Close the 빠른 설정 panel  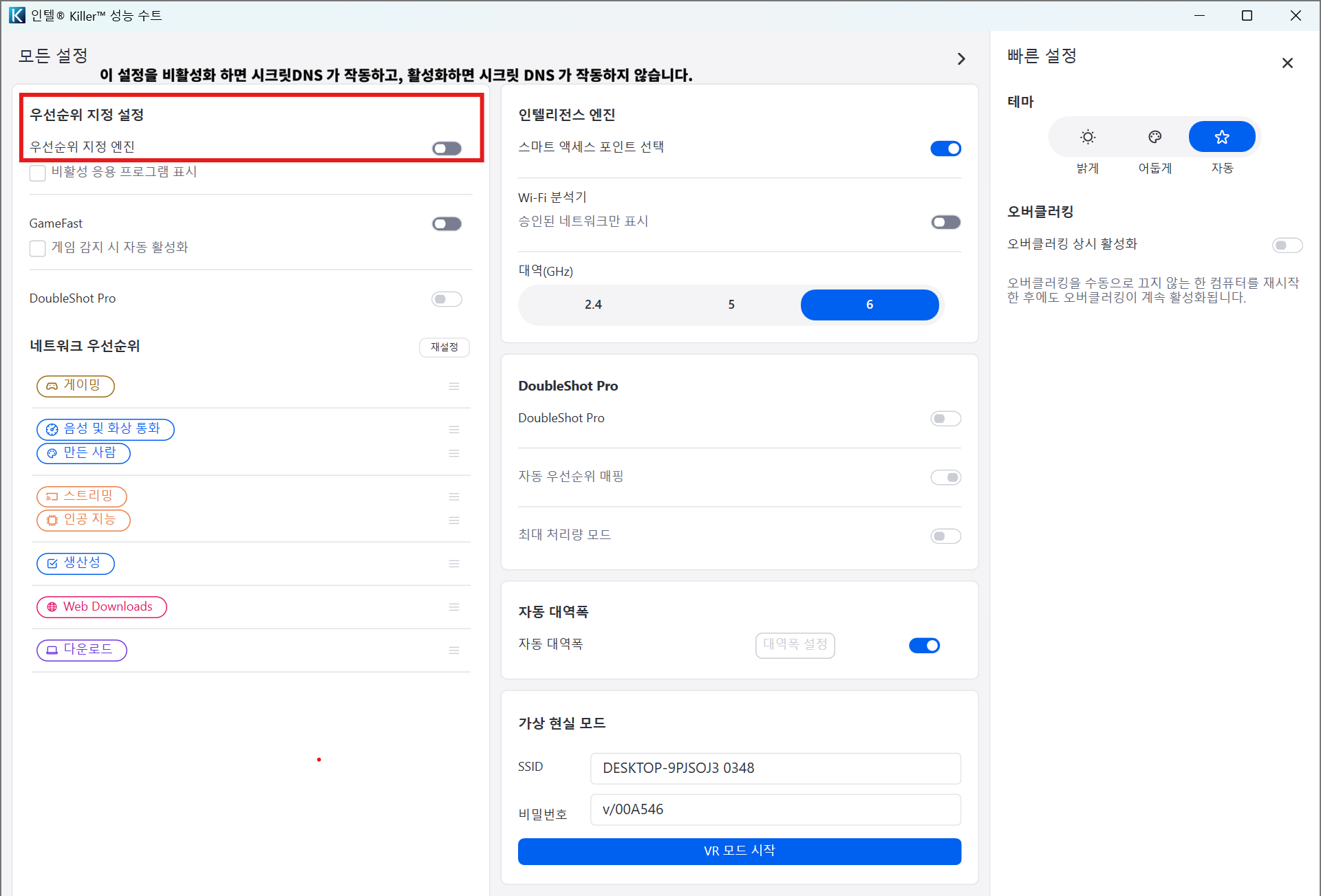(x=1287, y=63)
